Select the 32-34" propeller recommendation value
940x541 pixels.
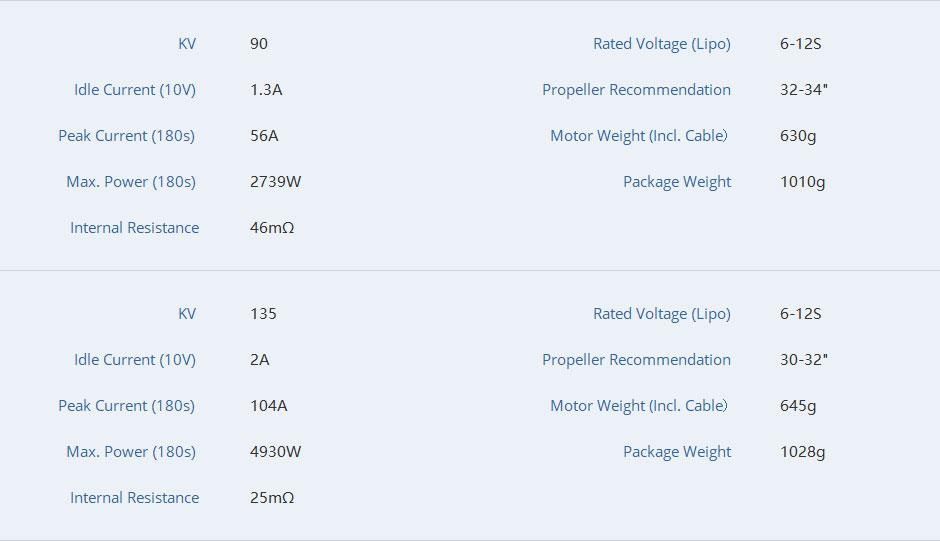coord(804,90)
